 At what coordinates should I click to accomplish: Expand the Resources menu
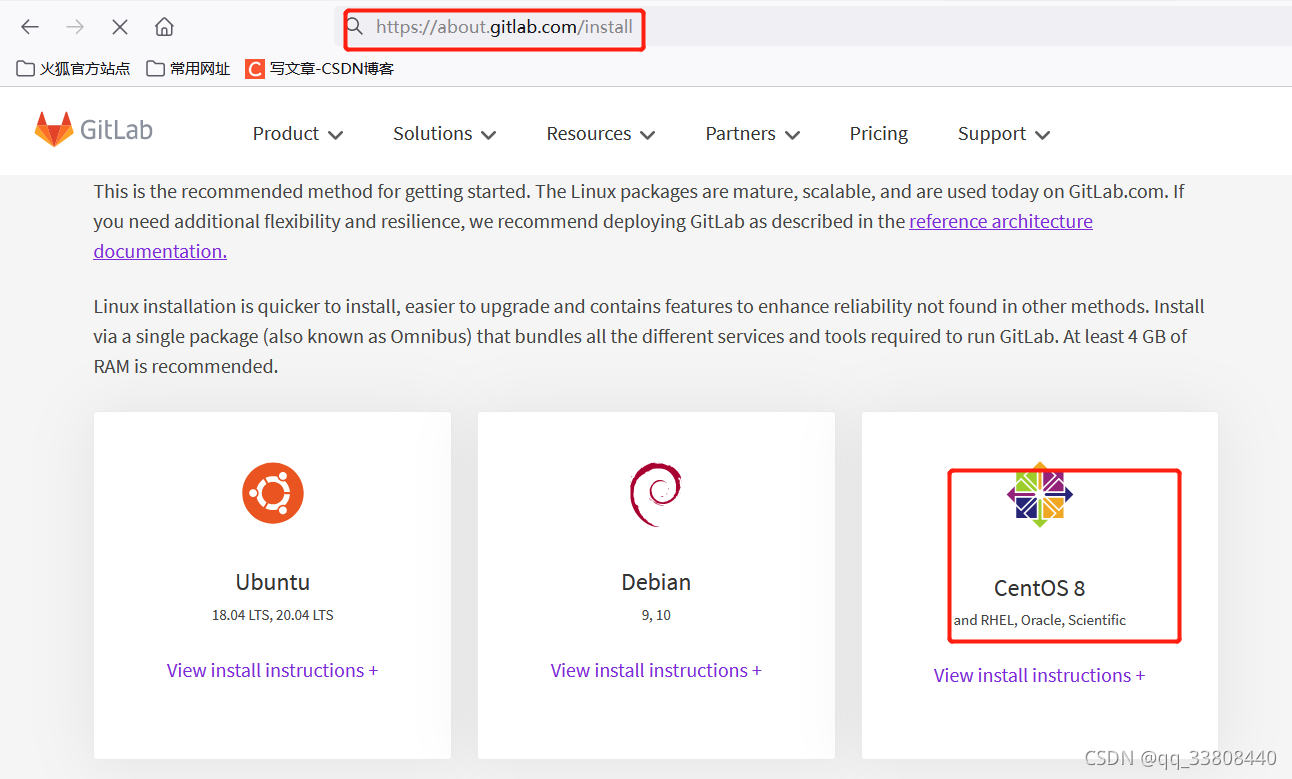601,134
